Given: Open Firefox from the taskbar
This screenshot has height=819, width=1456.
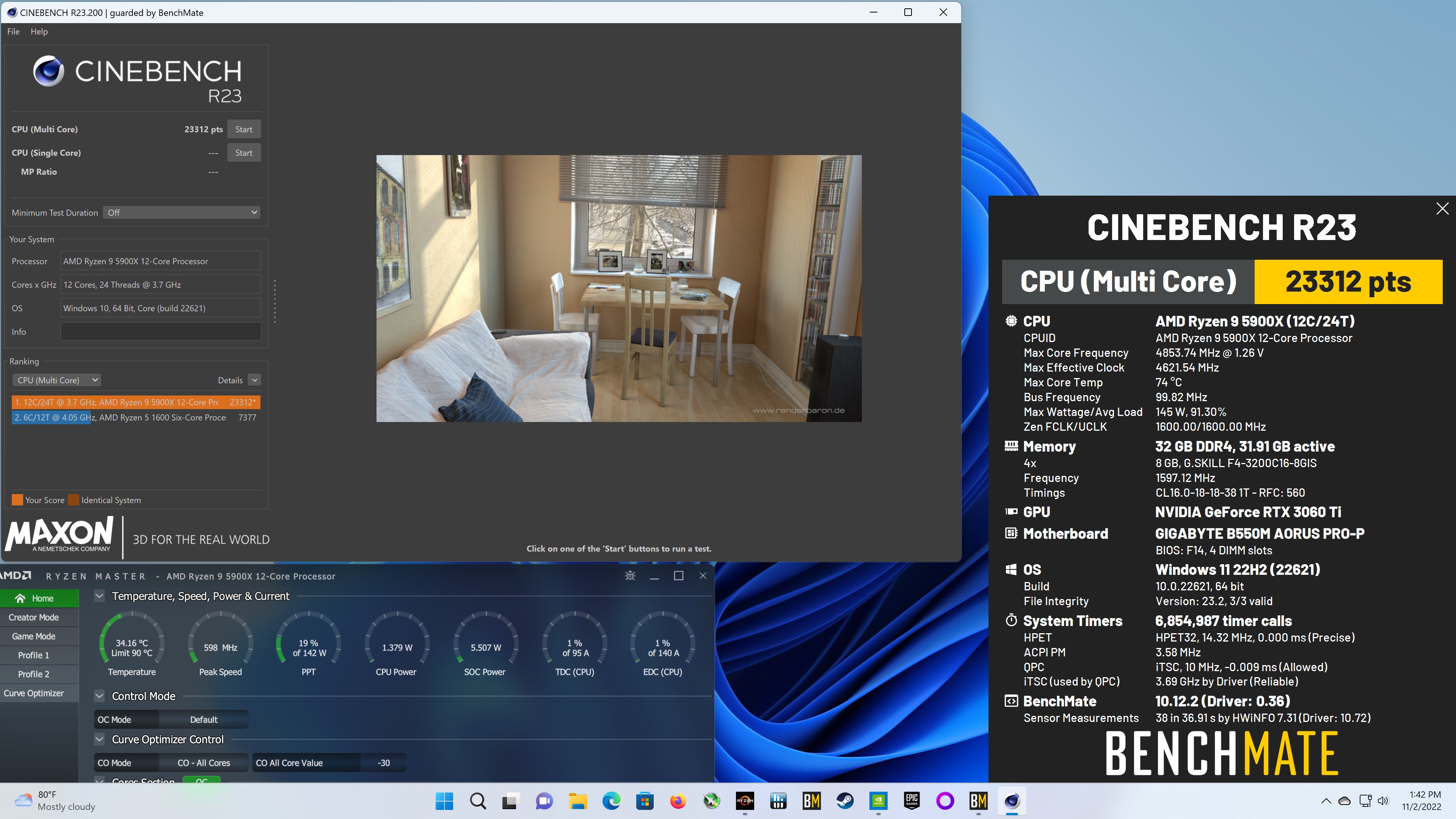Looking at the screenshot, I should 678,801.
